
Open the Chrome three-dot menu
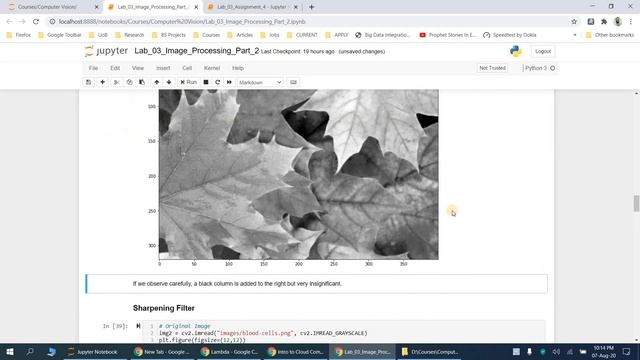pyautogui.click(x=631, y=22)
